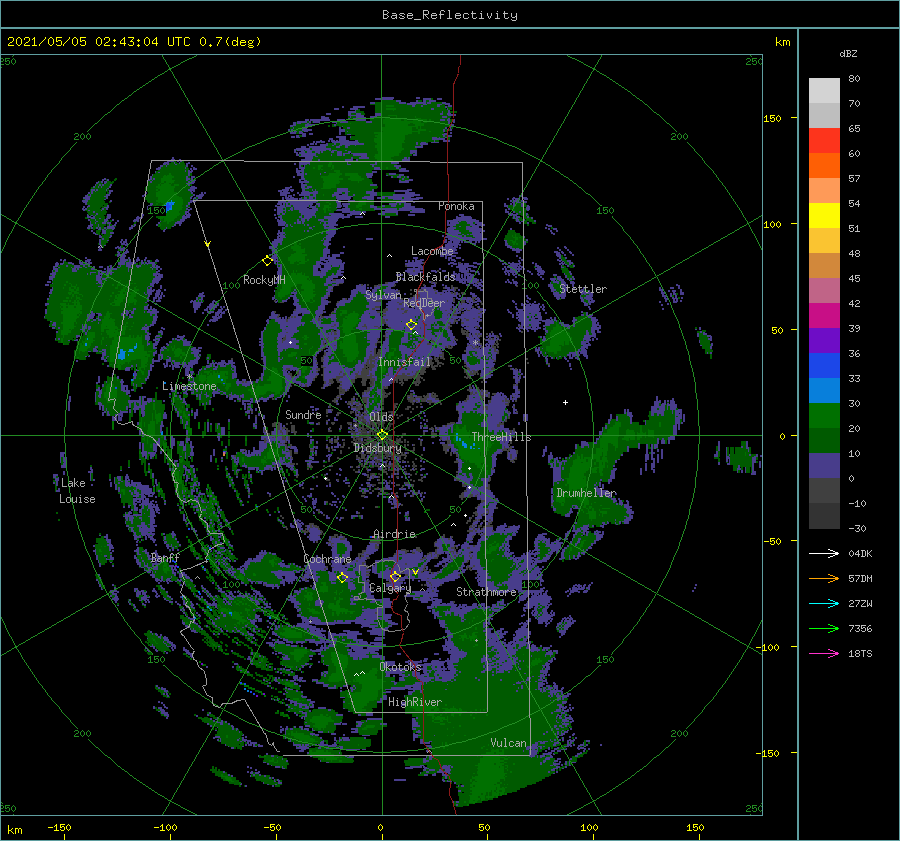Viewport: 900px width, 841px height.
Task: Click the Drumheller label
Action: (586, 493)
